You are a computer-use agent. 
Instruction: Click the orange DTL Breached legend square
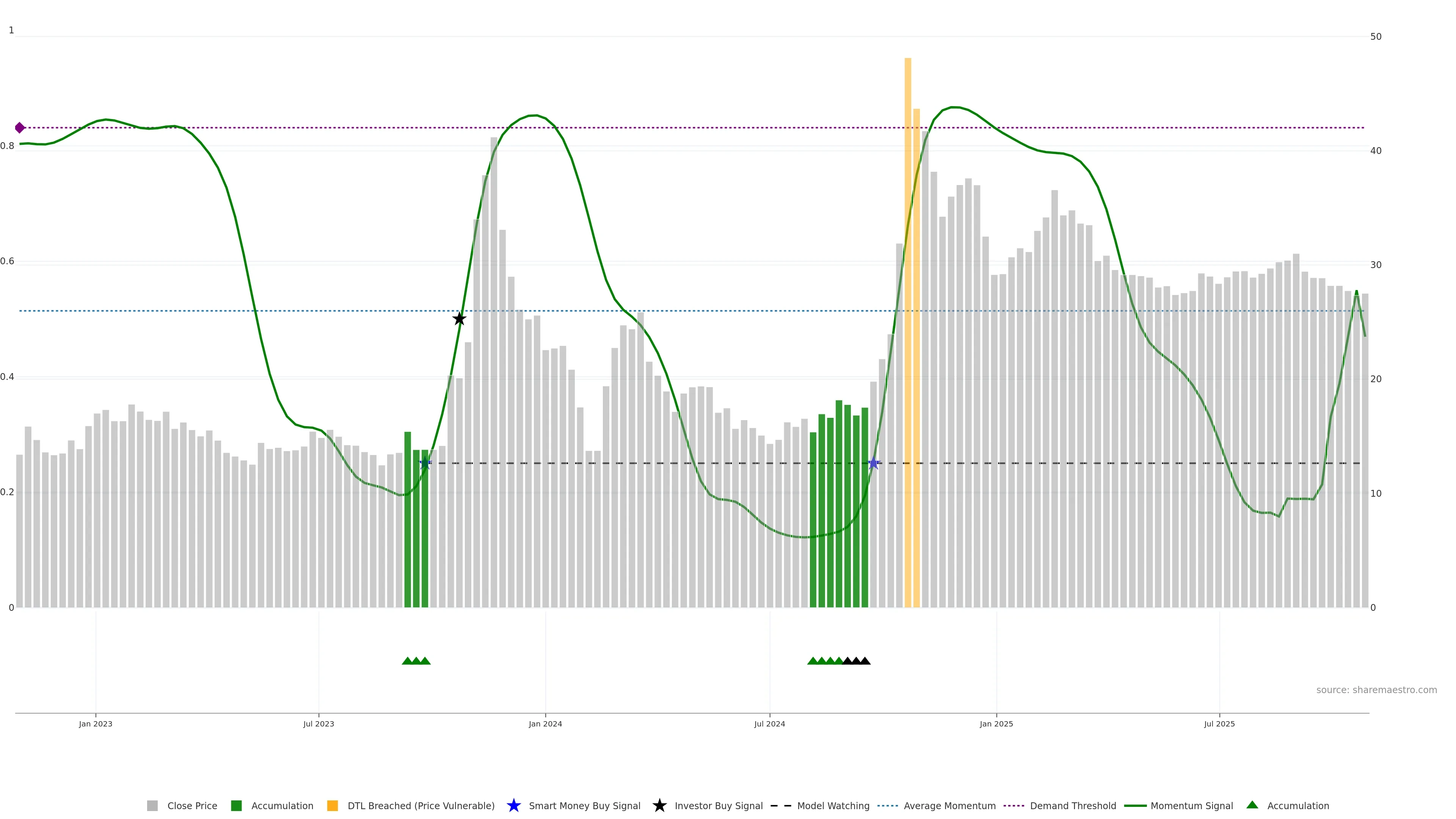coord(333,805)
